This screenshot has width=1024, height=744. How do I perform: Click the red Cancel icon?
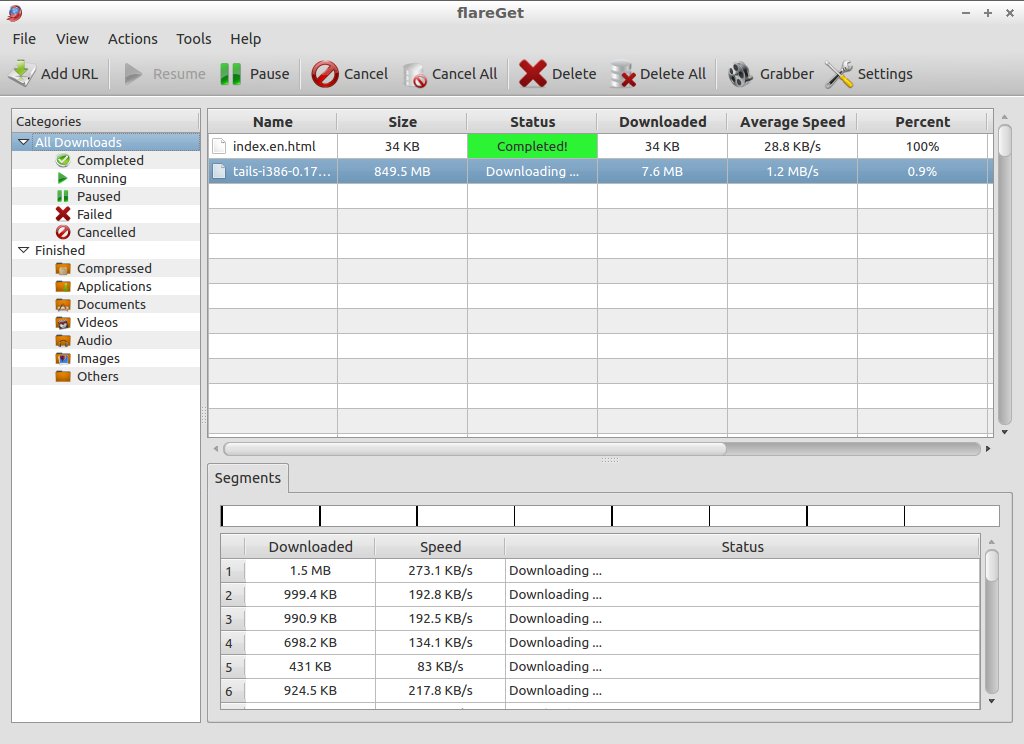click(325, 74)
